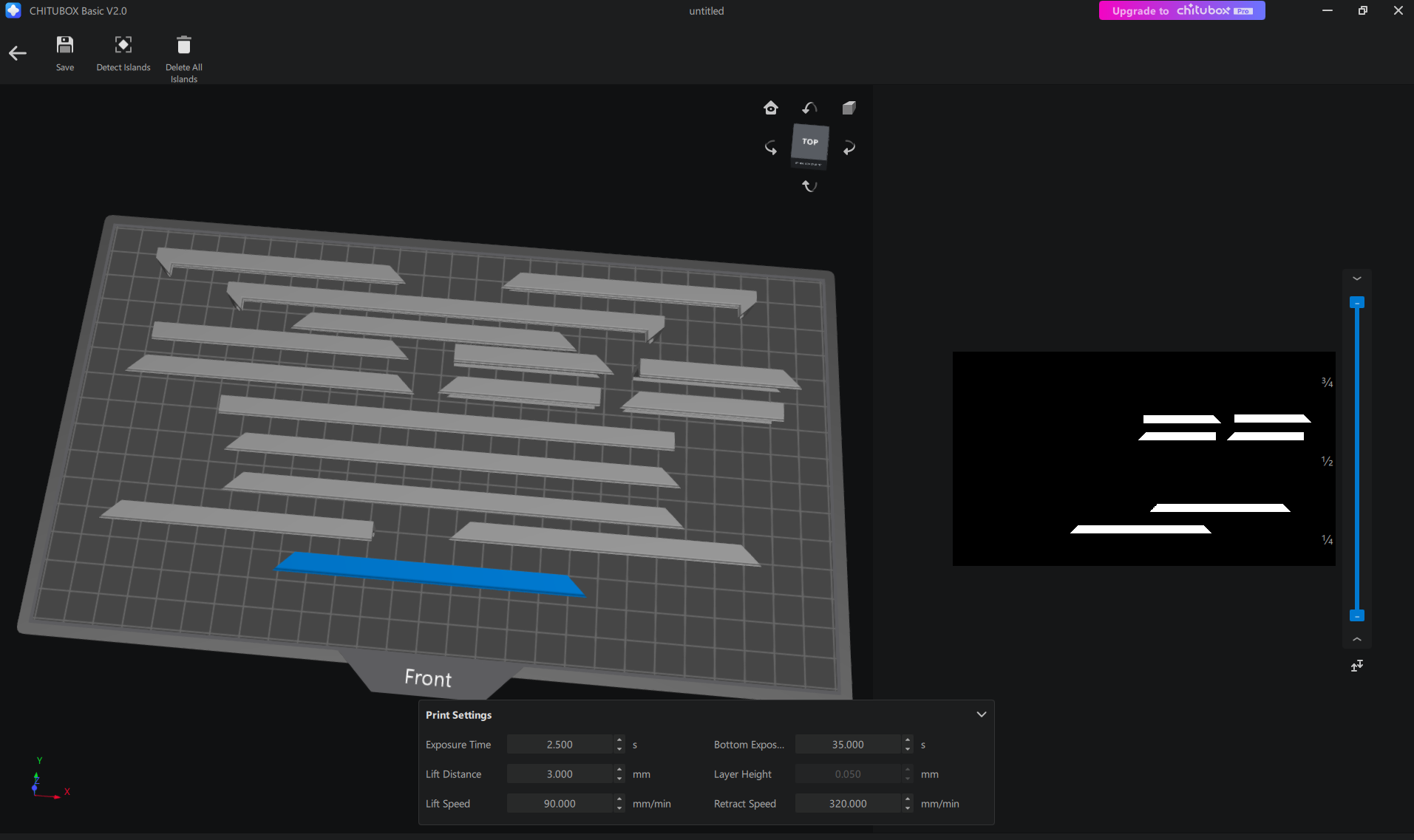Click the back arrow icon

point(18,53)
